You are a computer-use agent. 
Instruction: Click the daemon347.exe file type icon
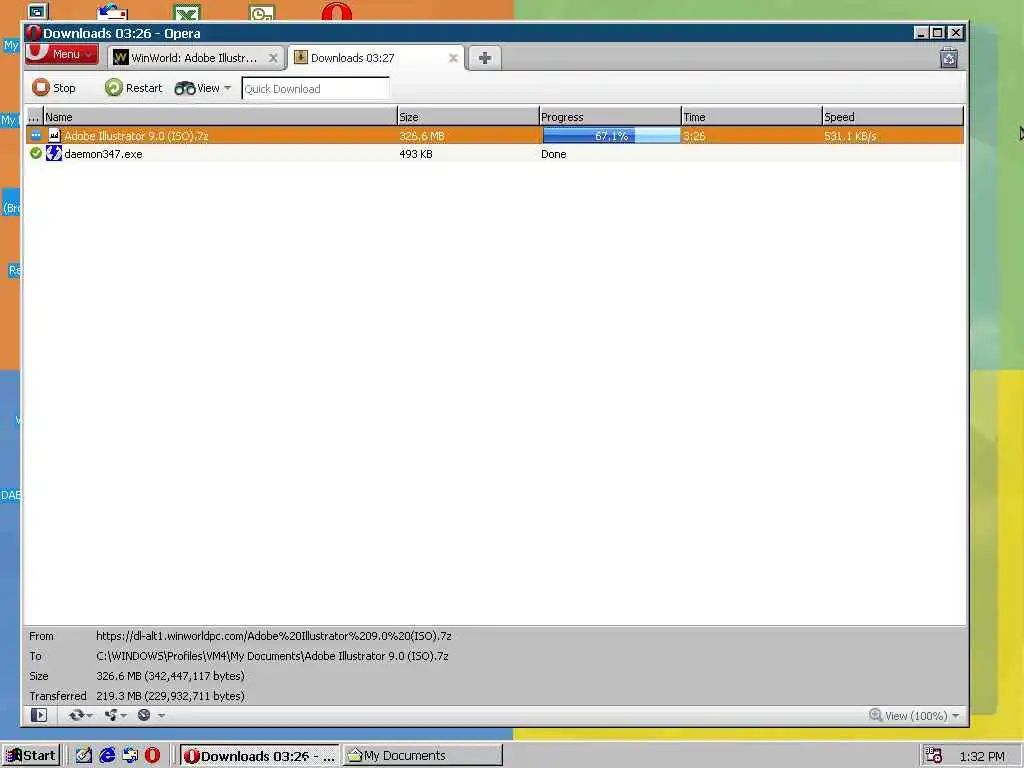[54, 153]
